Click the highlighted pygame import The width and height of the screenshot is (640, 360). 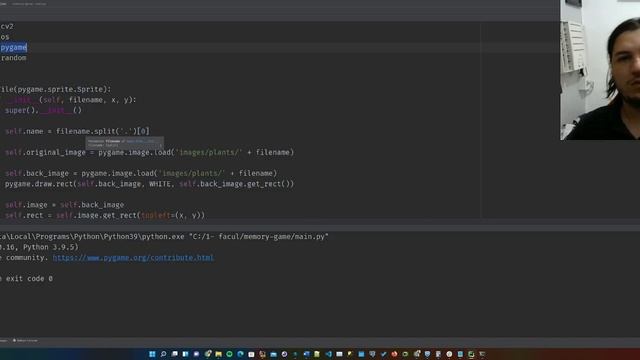pyautogui.click(x=13, y=47)
